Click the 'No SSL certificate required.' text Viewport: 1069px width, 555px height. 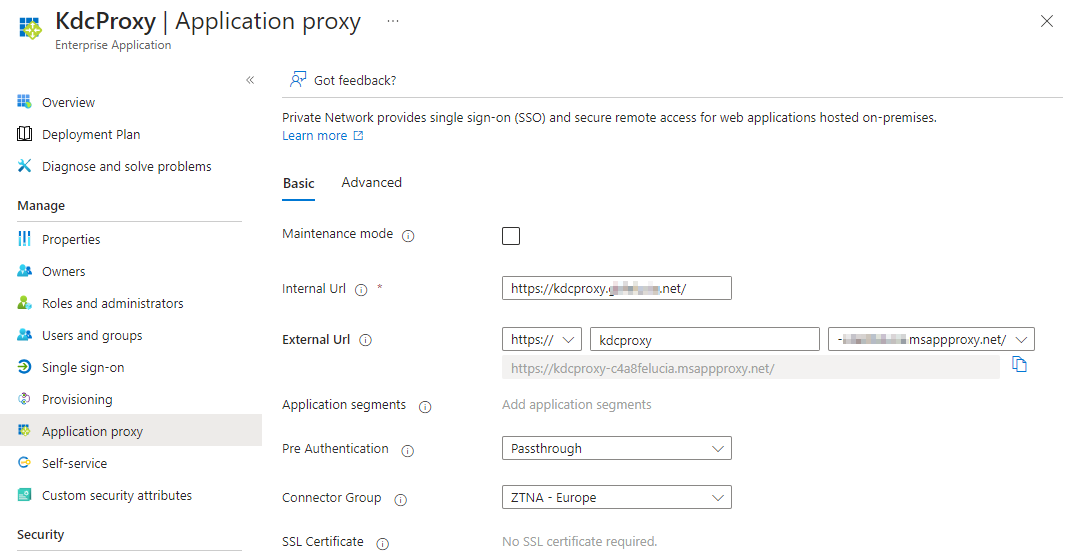pyautogui.click(x=579, y=542)
